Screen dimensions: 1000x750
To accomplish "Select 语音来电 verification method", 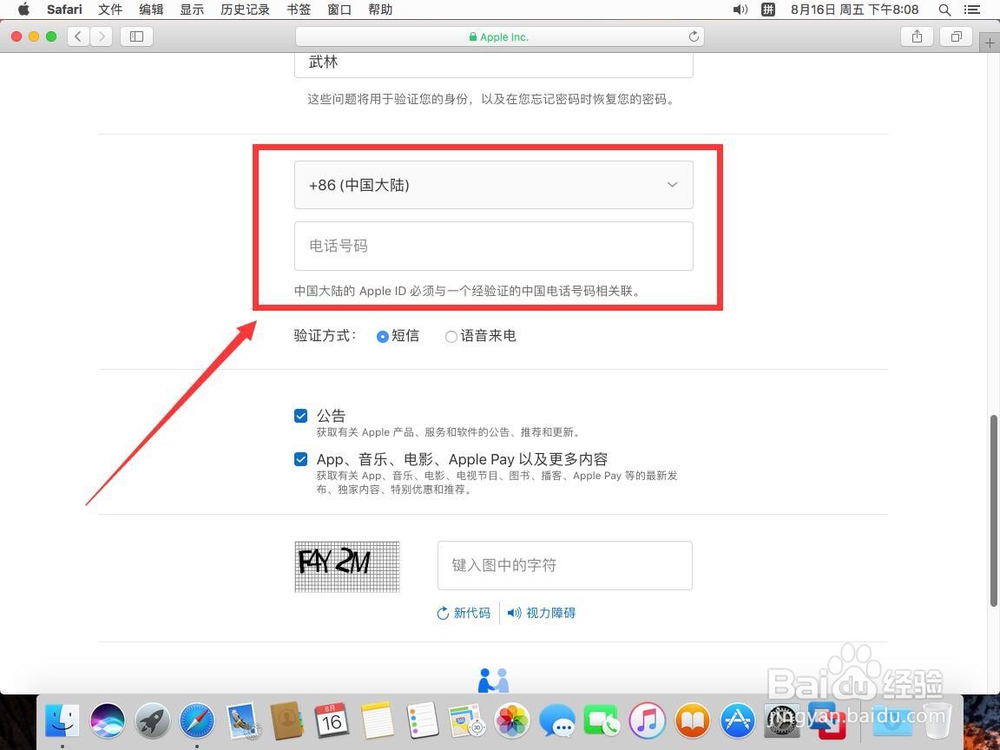I will click(x=451, y=337).
